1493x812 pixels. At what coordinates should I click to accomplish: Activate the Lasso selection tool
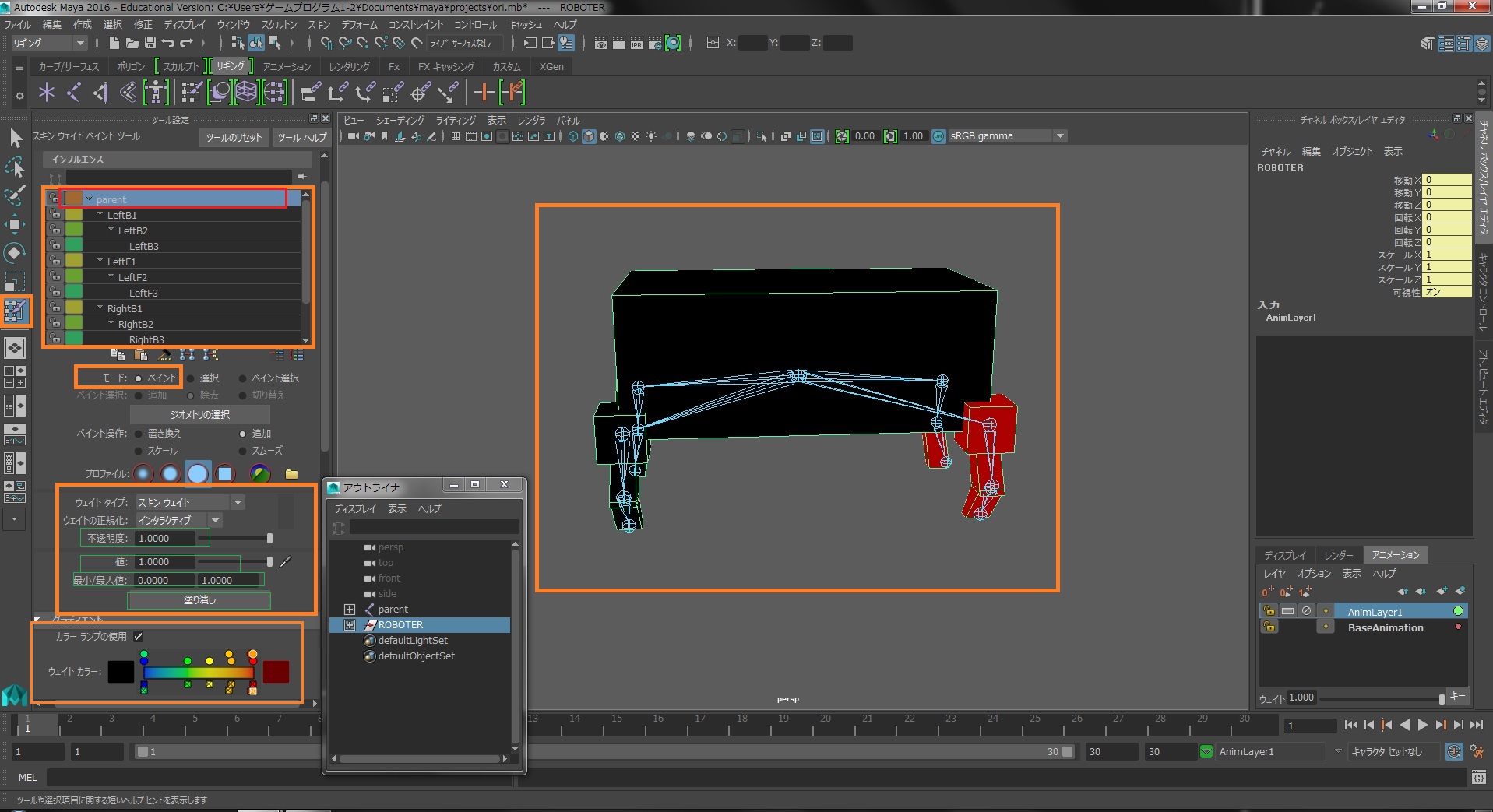(x=15, y=167)
